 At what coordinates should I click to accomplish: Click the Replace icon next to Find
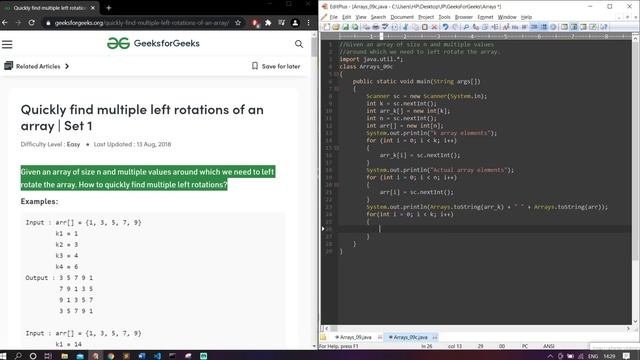pos(476,27)
